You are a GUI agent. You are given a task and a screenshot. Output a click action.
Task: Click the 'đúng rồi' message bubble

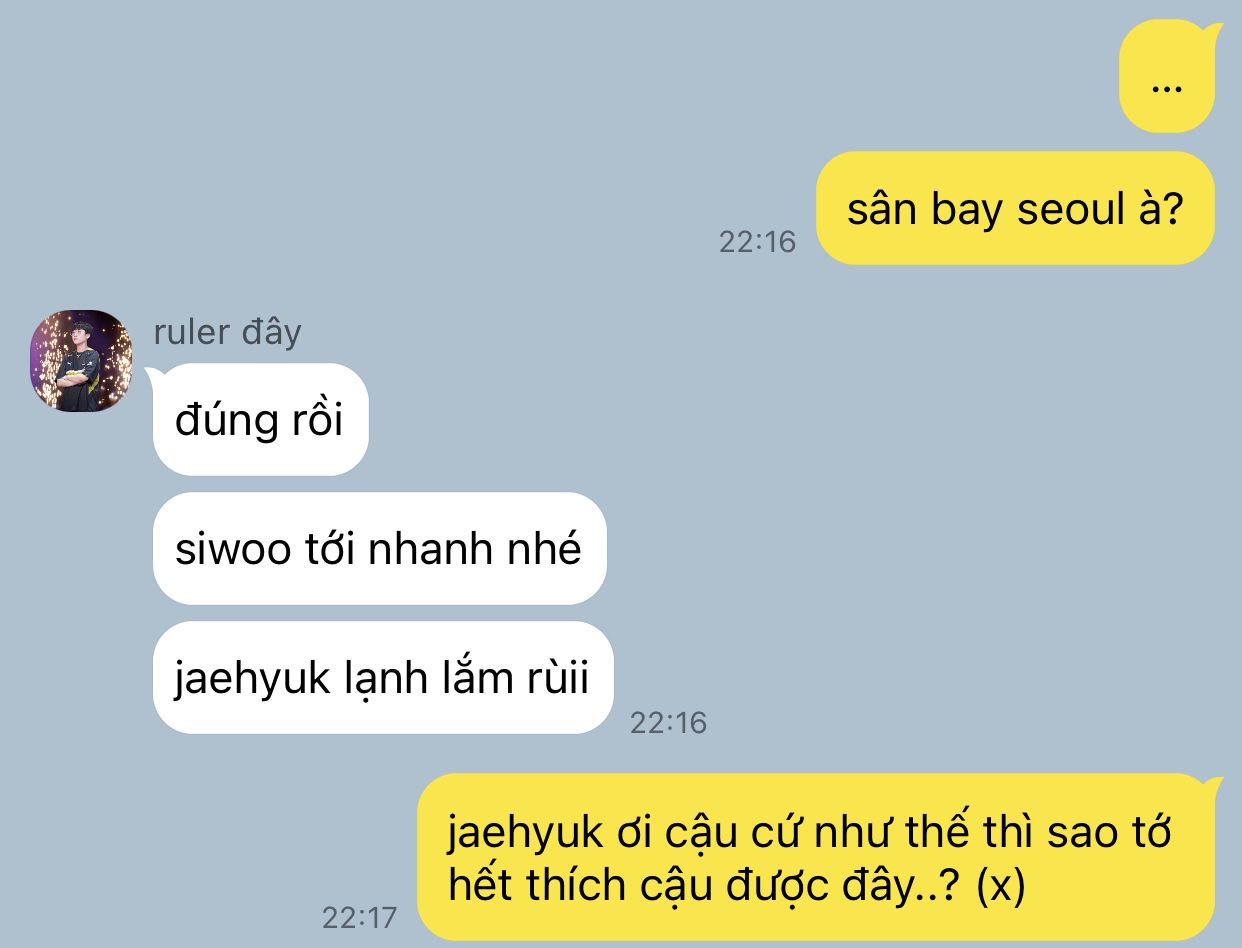tap(260, 420)
